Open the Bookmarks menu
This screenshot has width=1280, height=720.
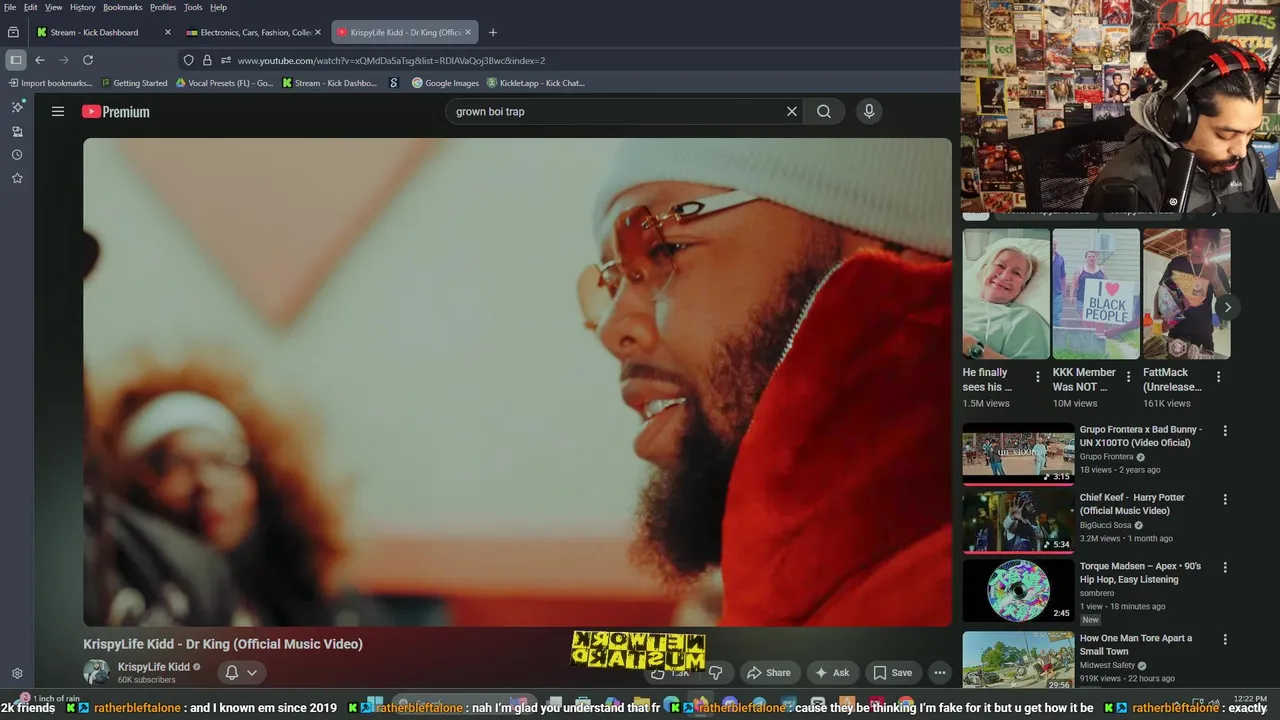(123, 7)
